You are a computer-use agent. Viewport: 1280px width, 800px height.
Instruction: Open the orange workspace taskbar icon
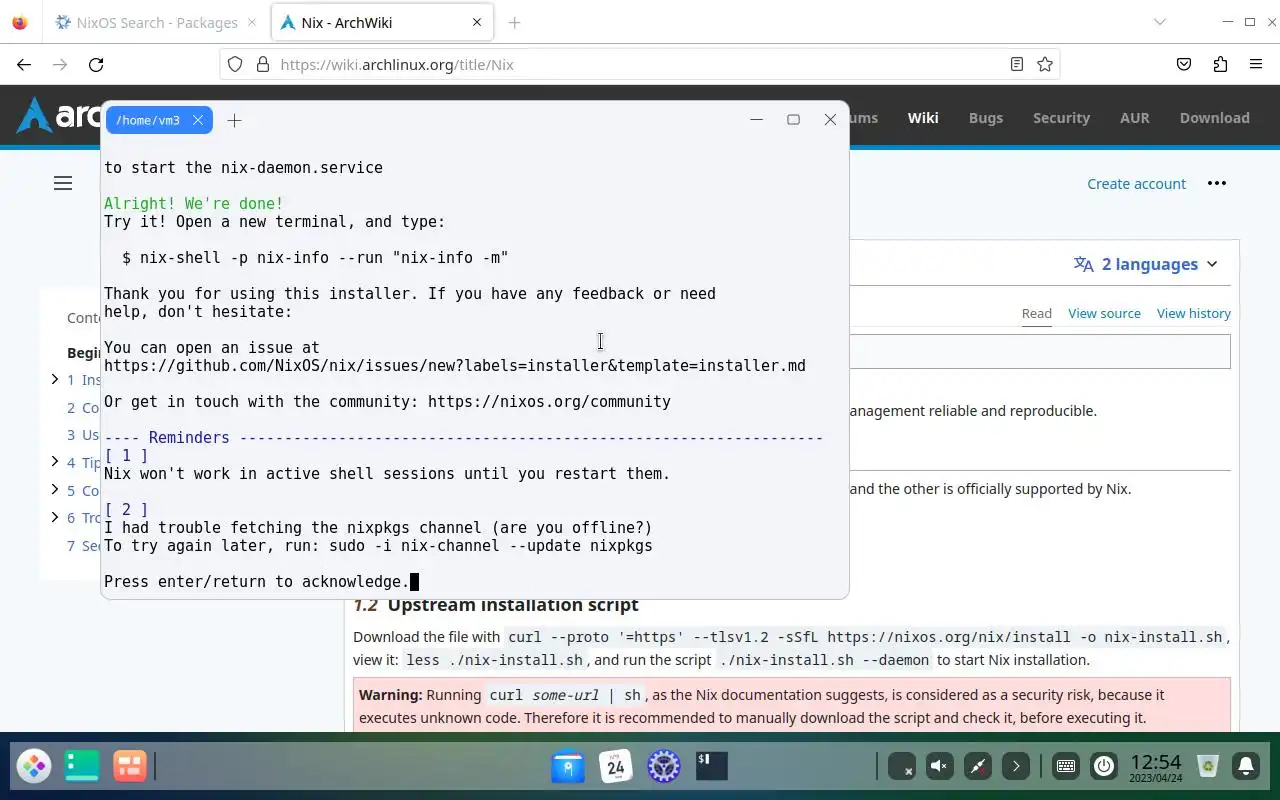[x=129, y=766]
